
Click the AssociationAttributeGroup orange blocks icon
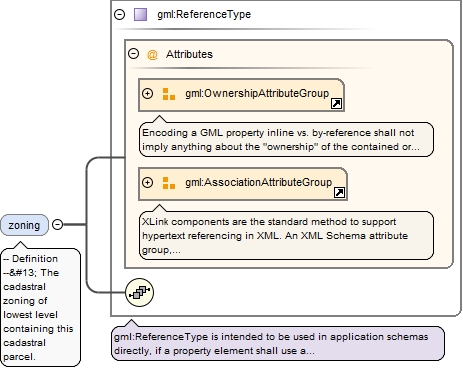pyautogui.click(x=169, y=183)
